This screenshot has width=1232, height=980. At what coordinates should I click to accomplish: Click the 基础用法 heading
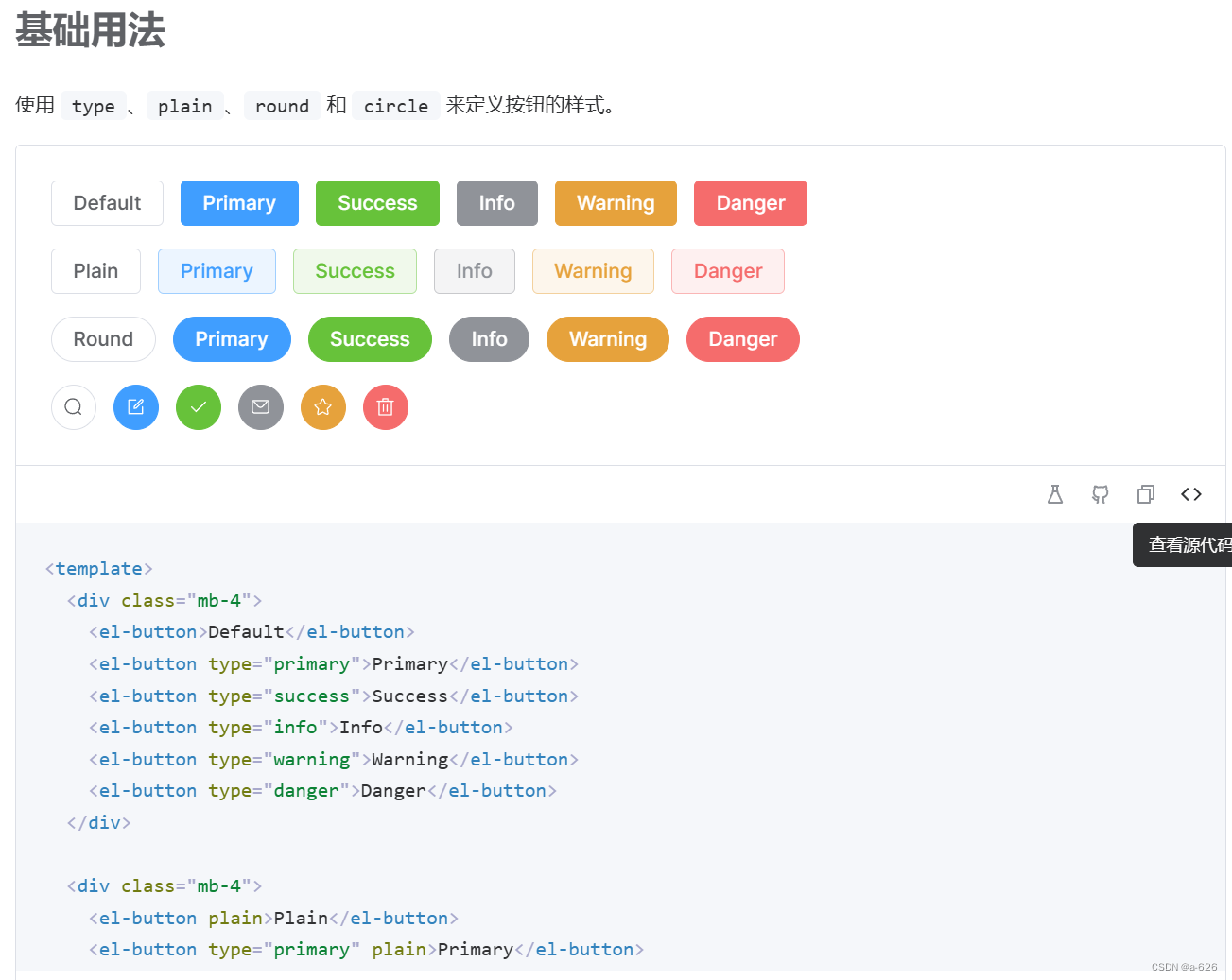coord(89,31)
